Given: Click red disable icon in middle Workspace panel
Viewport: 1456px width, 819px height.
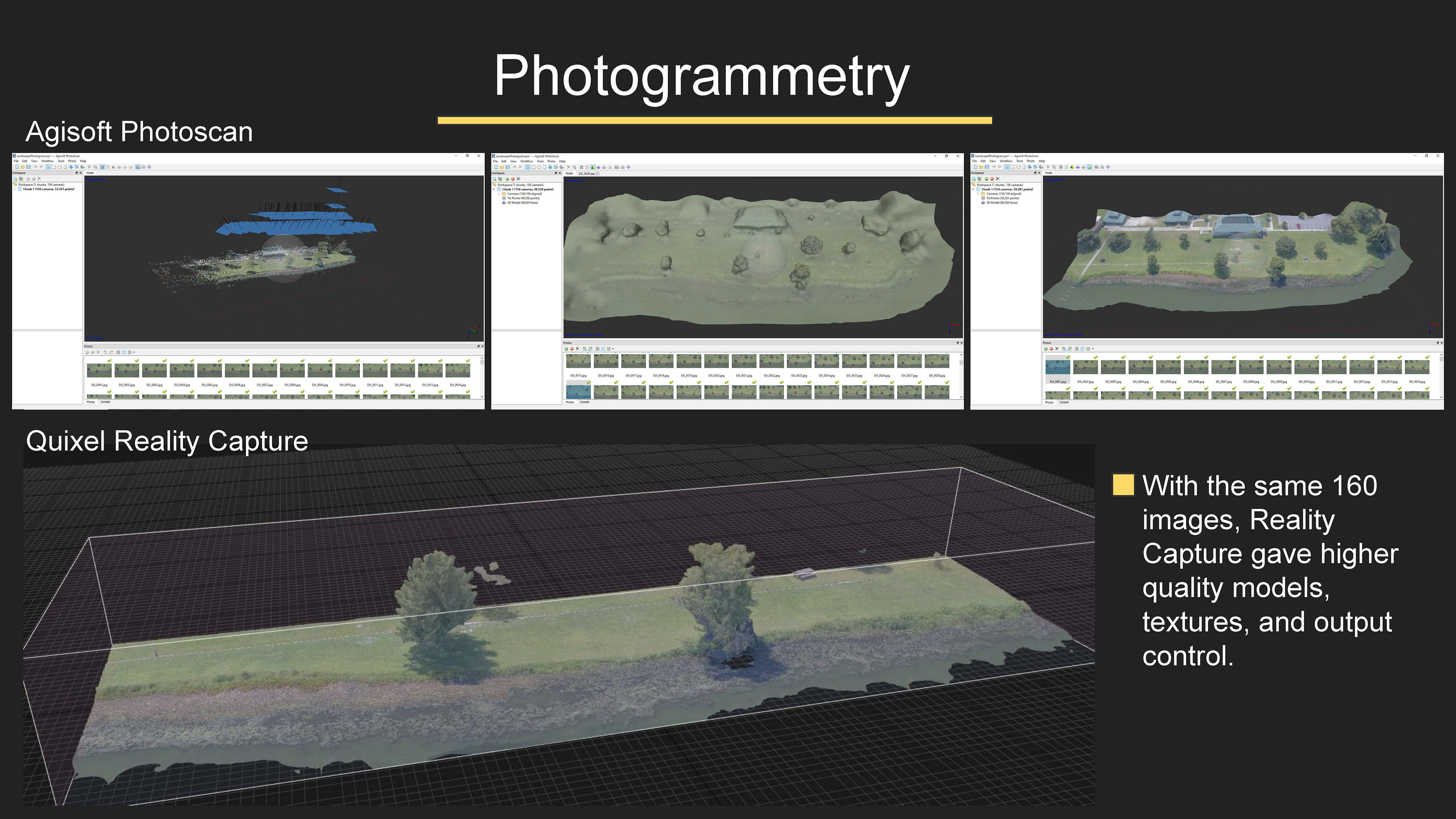Looking at the screenshot, I should tap(513, 179).
